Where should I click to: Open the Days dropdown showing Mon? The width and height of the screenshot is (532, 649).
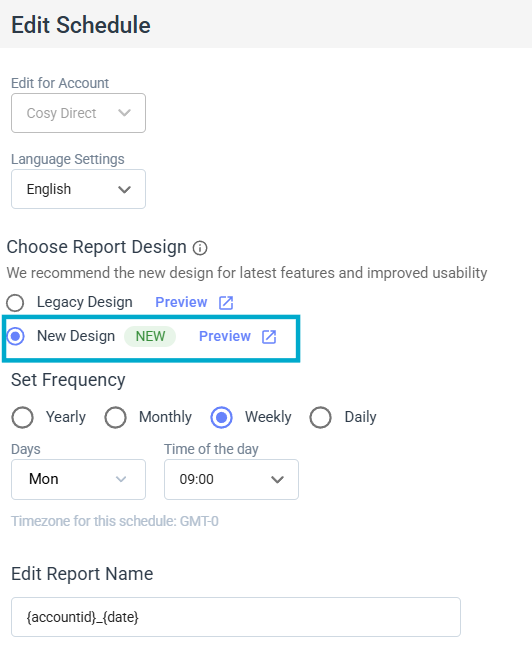point(78,479)
